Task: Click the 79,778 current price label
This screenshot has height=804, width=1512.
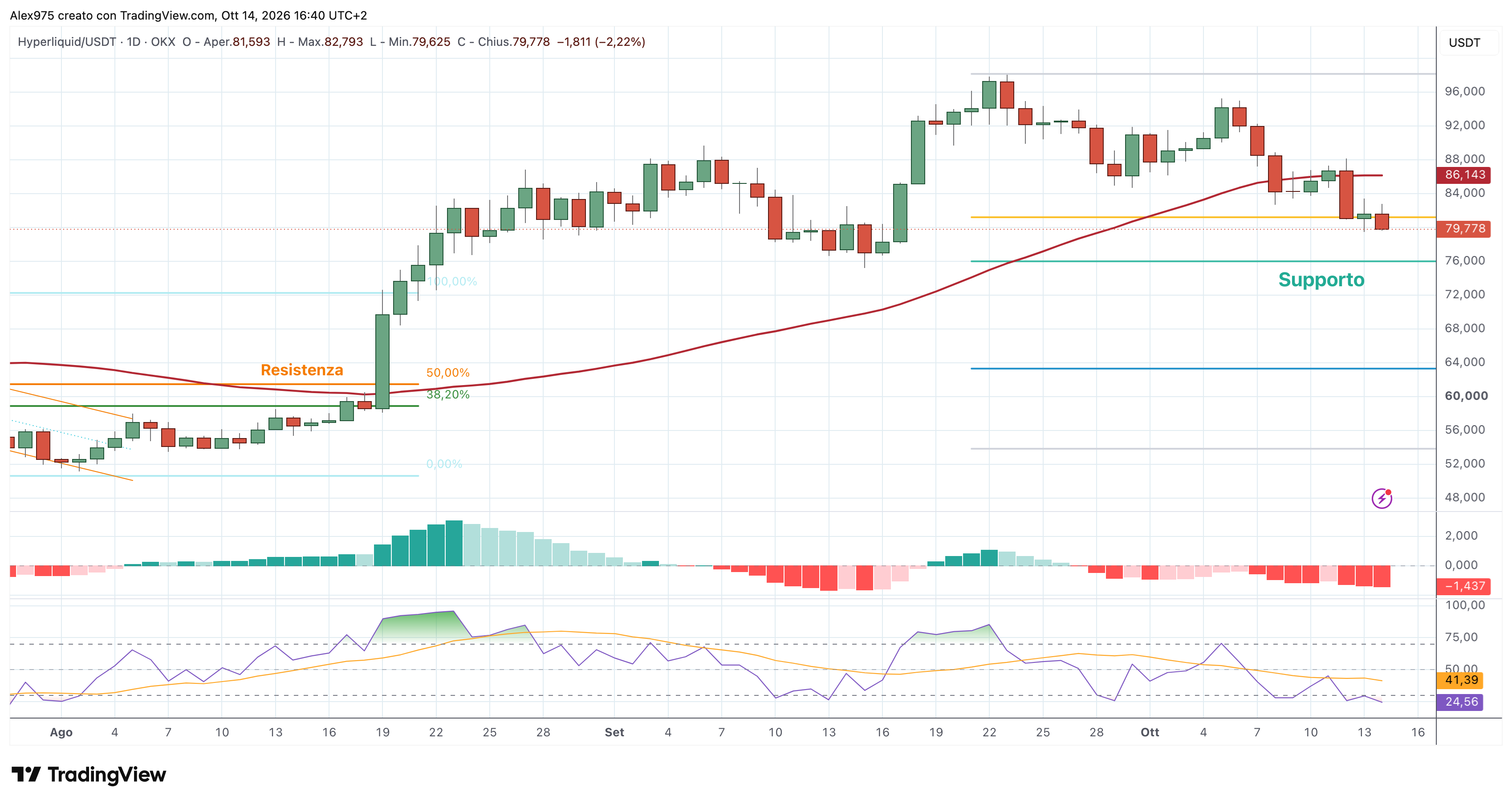Action: click(x=1464, y=228)
